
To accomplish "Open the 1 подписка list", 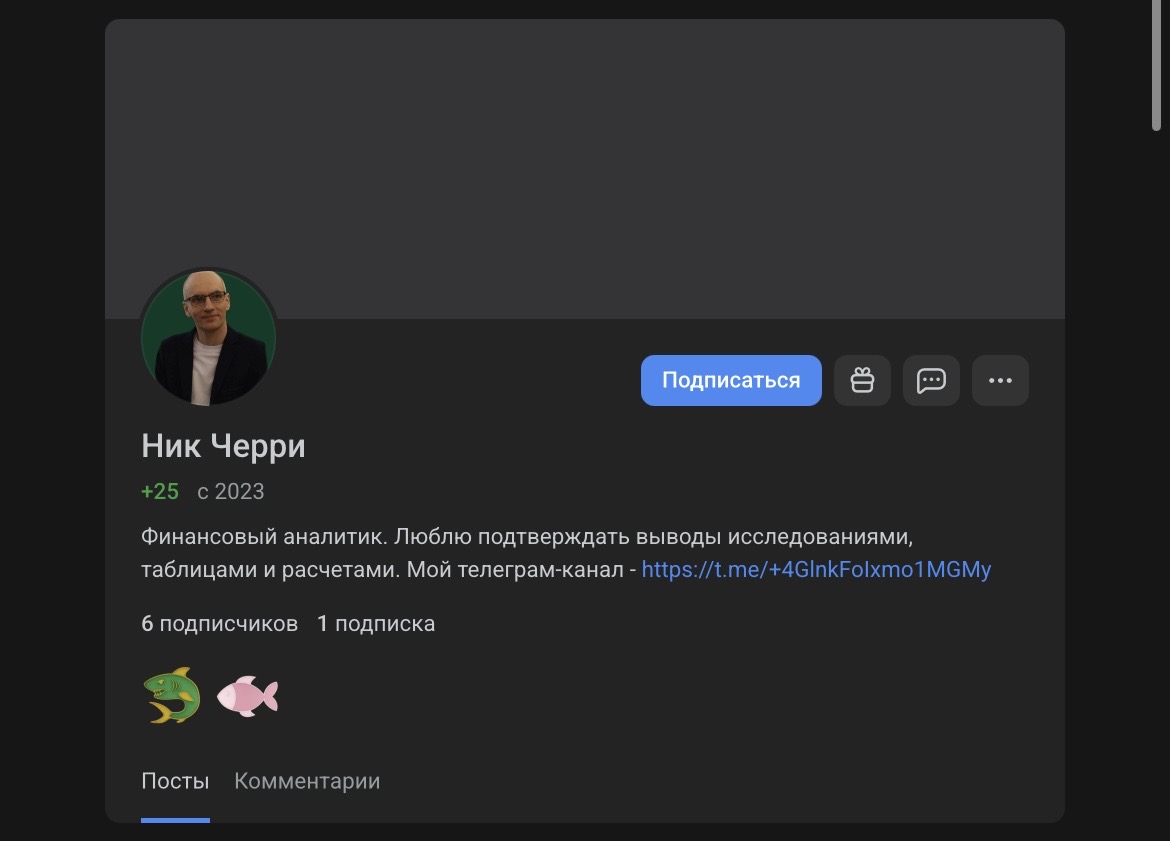I will click(x=376, y=624).
